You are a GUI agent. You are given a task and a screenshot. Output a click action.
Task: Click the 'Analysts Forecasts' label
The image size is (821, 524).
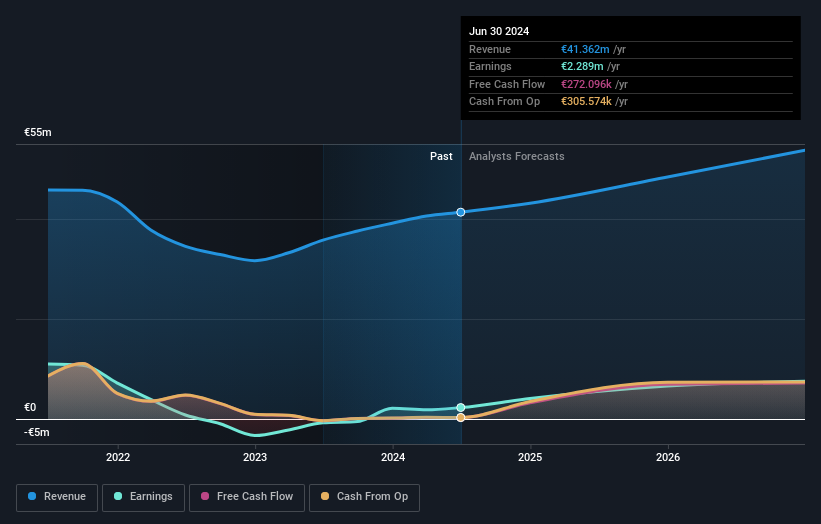click(x=517, y=156)
